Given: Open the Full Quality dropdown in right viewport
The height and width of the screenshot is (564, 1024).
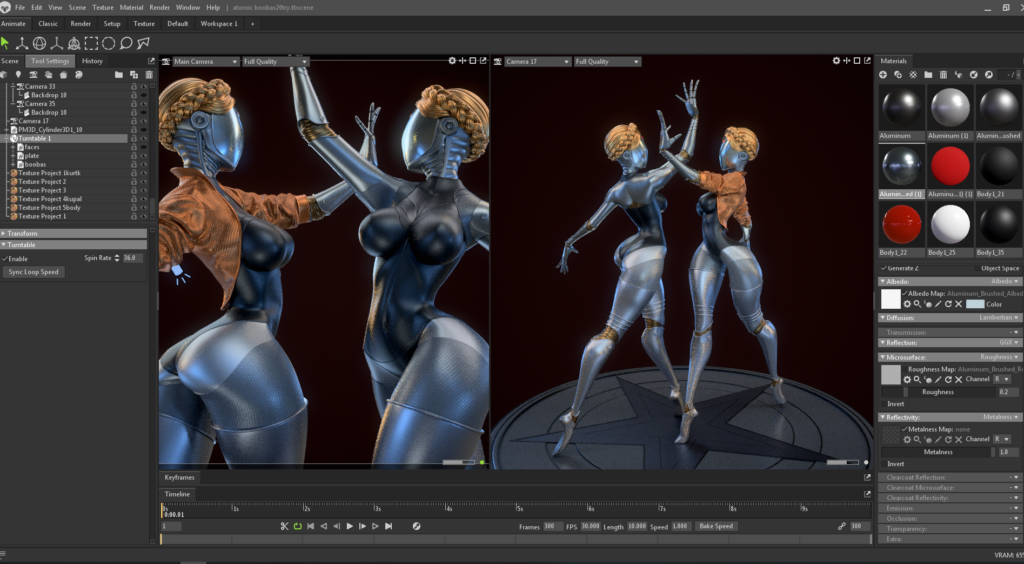Looking at the screenshot, I should click(x=606, y=61).
